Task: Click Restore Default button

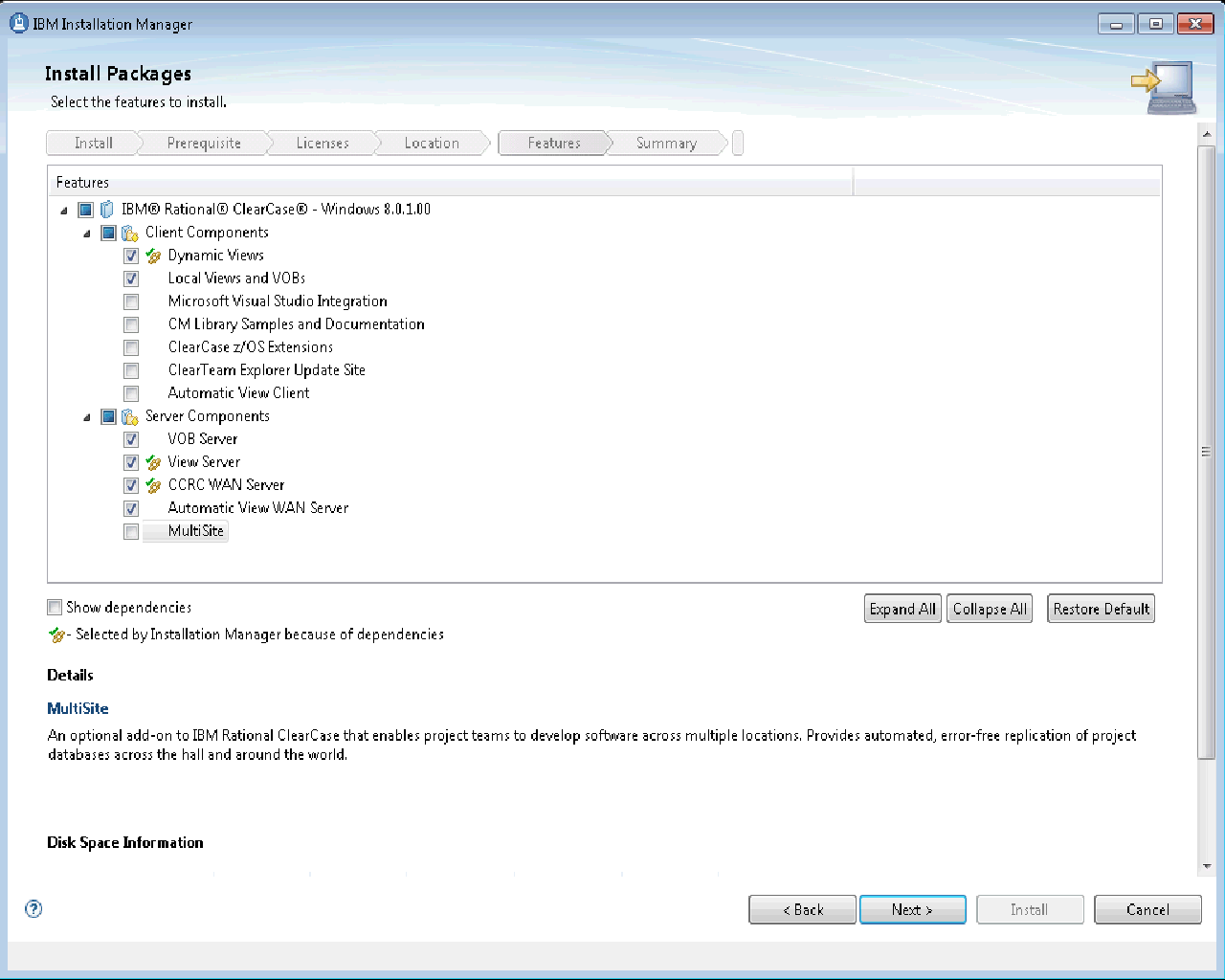Action: coord(1101,609)
